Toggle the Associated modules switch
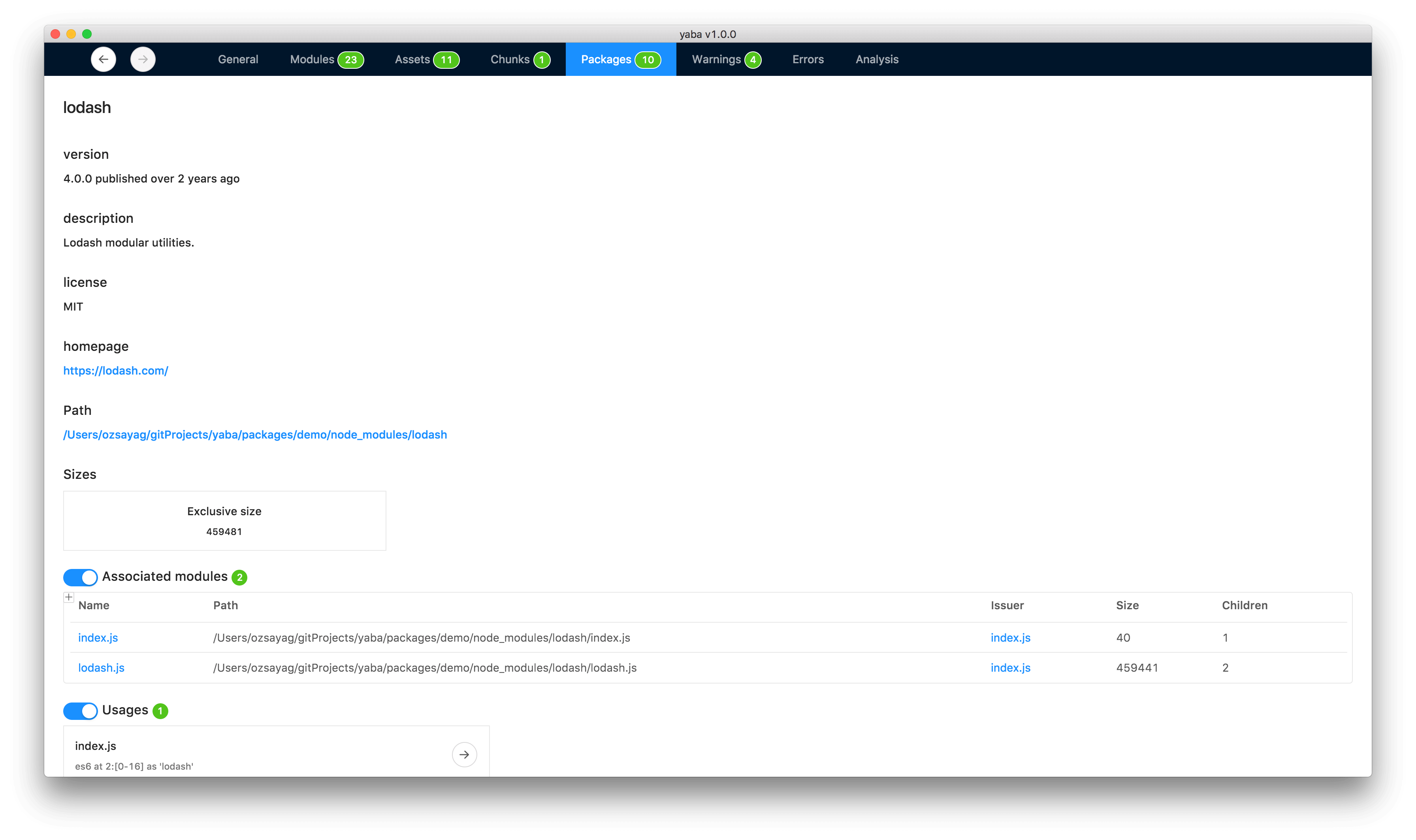The image size is (1416, 840). 80,577
